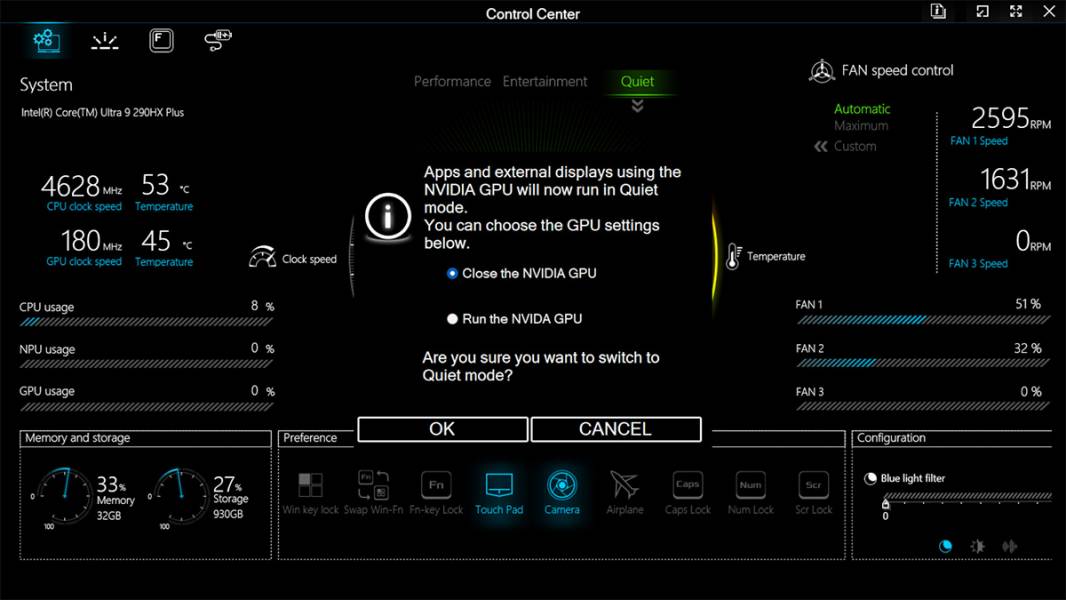Screen dimensions: 1066x600
Task: Click the GPU usage label
Action: (47, 391)
